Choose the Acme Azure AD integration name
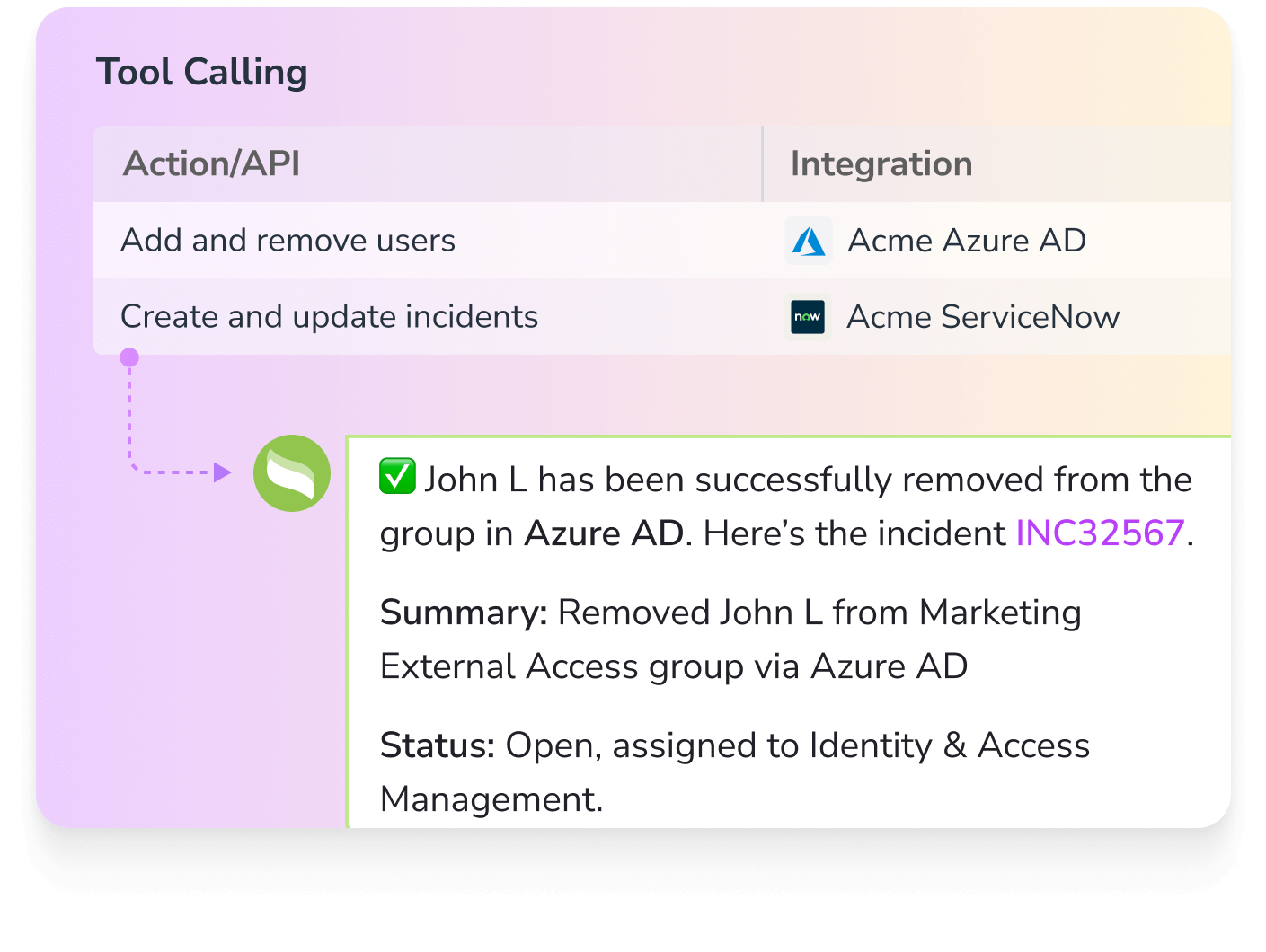The height and width of the screenshot is (952, 1266). (x=967, y=241)
